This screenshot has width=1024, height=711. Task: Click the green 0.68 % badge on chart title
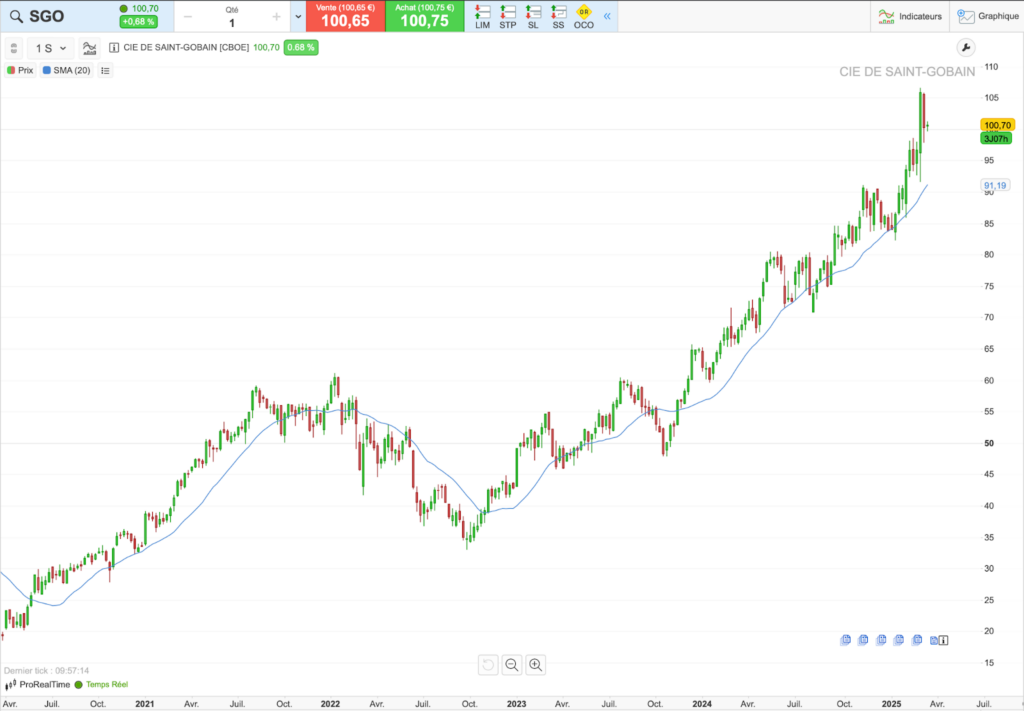[x=301, y=48]
